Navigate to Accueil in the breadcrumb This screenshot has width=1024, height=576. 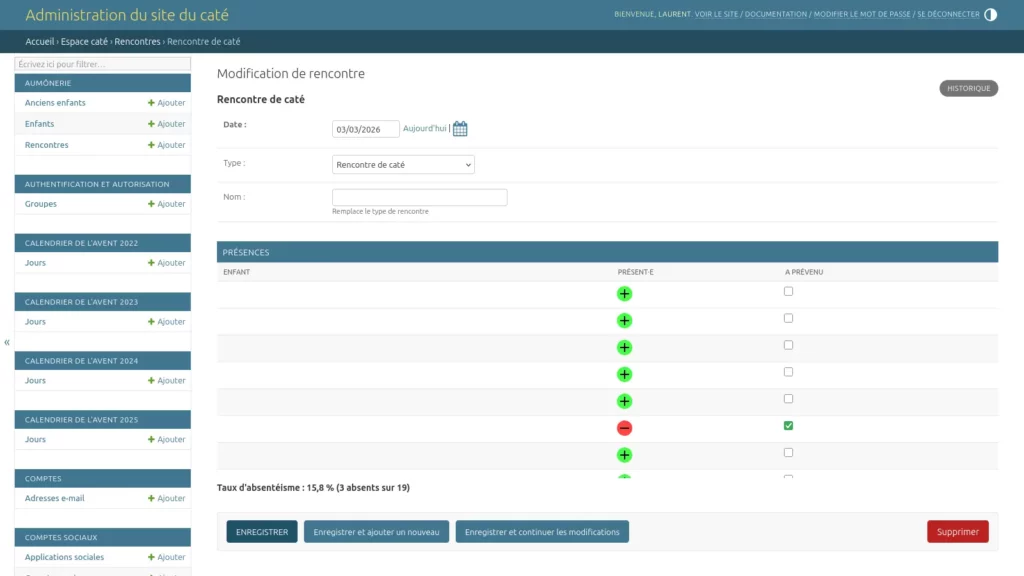tap(39, 42)
